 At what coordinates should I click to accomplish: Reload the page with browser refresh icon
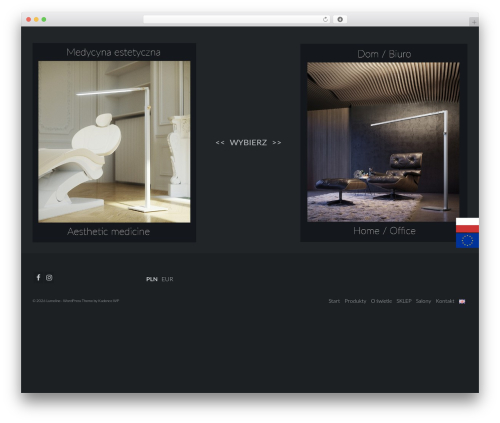pos(325,19)
